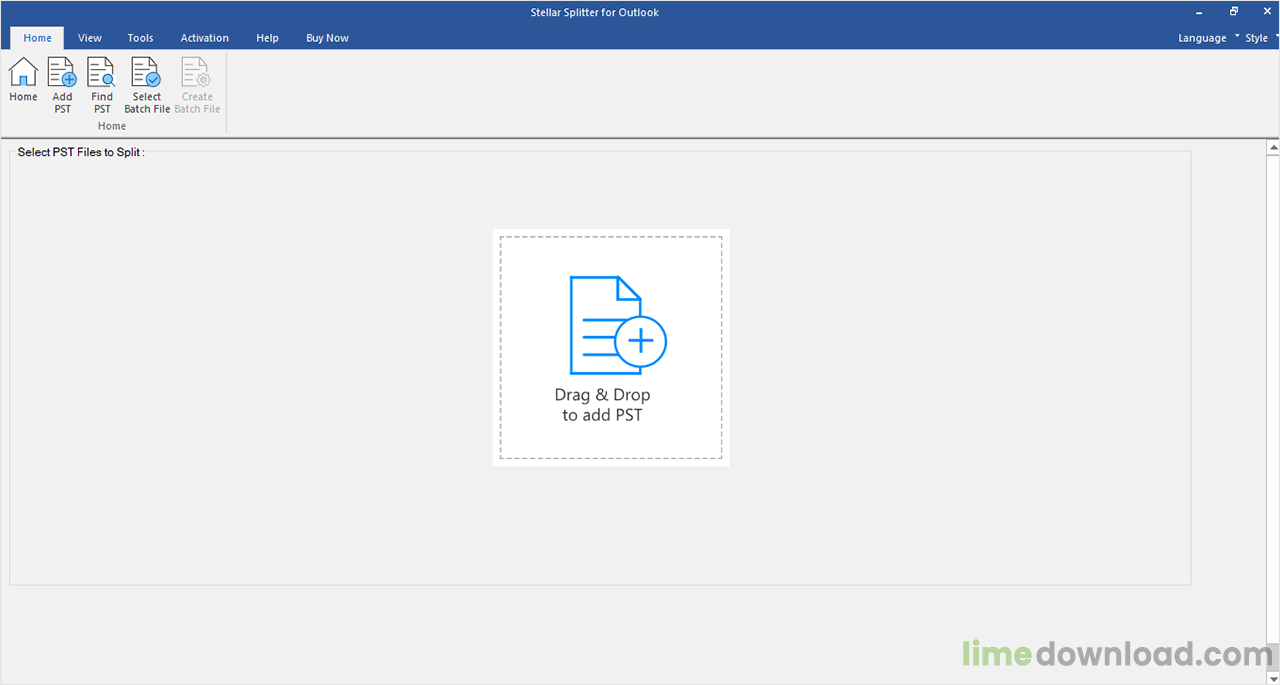Open the Activation tab
The height and width of the screenshot is (685, 1280).
tap(204, 38)
